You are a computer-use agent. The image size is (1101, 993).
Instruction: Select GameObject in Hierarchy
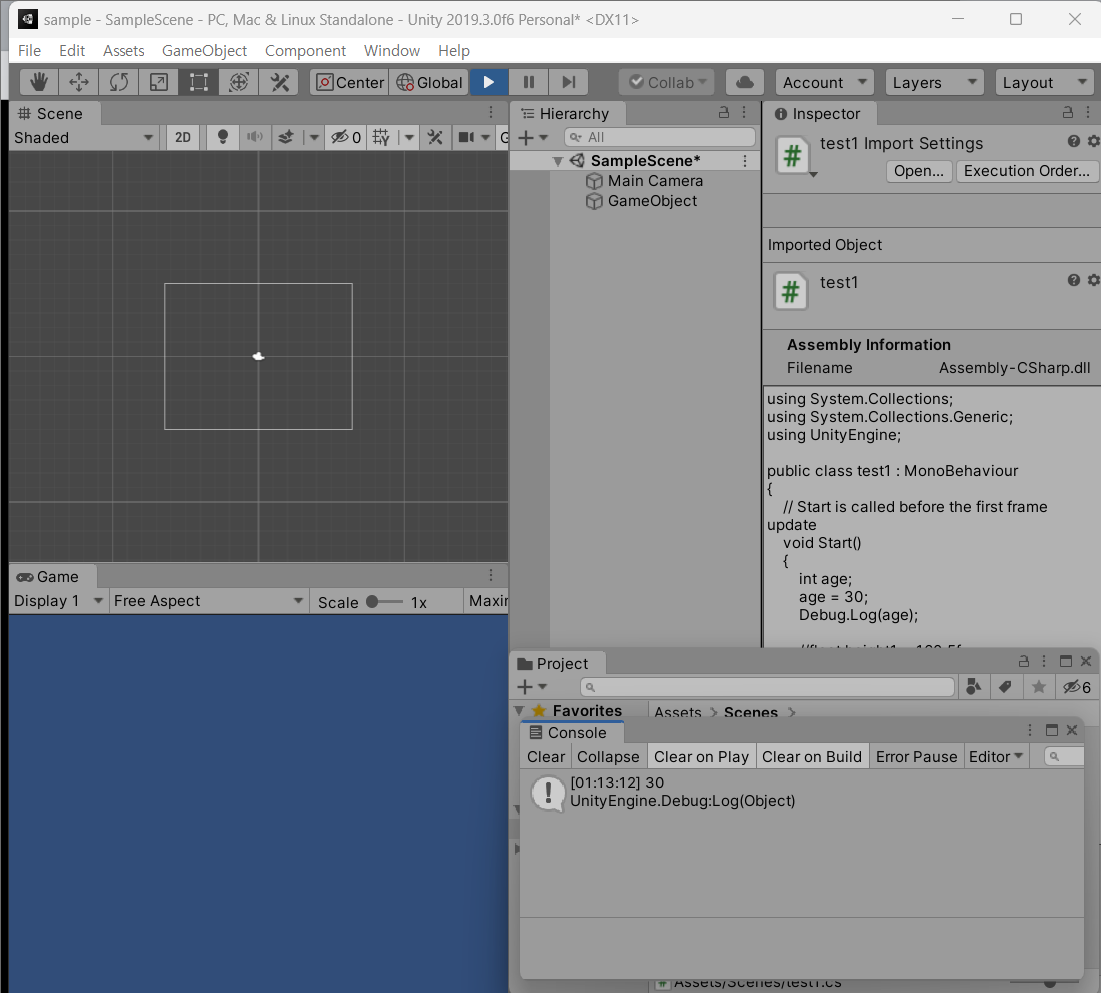tap(652, 201)
